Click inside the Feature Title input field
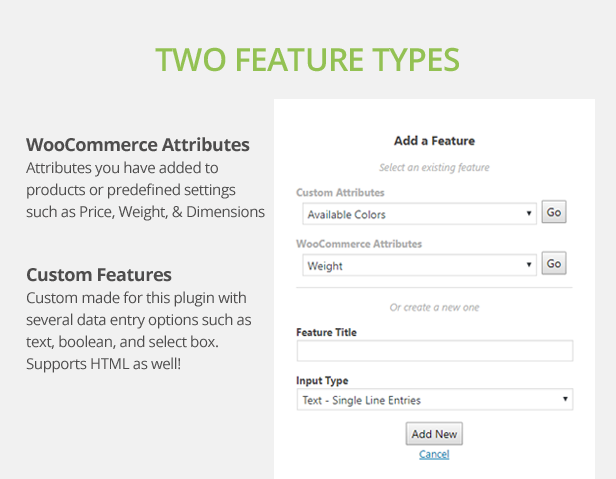Screen dimensions: 616x479 tap(434, 351)
